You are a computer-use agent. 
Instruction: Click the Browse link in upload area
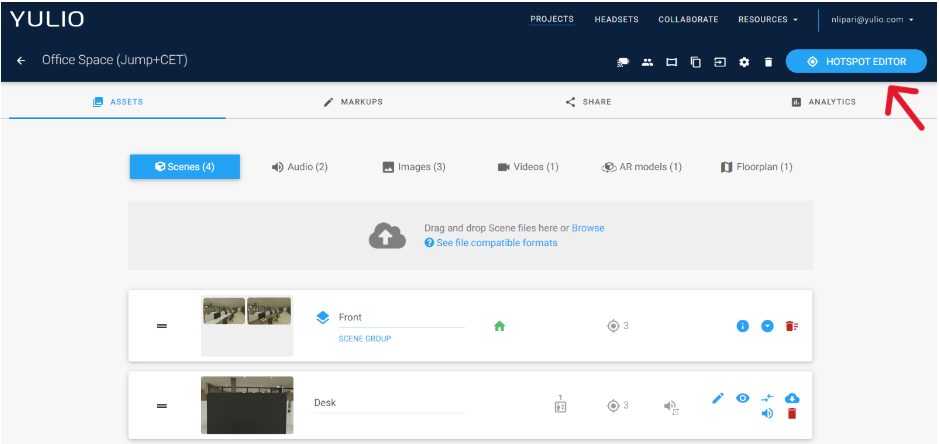[x=587, y=228]
